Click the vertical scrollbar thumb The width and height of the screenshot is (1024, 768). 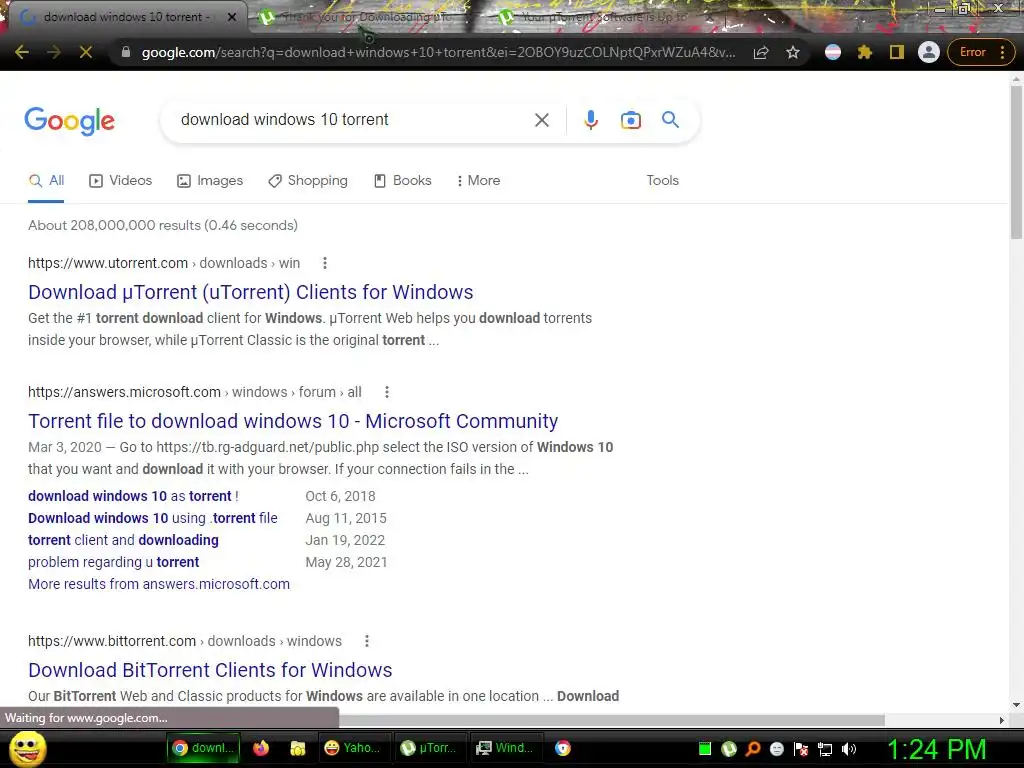click(x=1016, y=161)
